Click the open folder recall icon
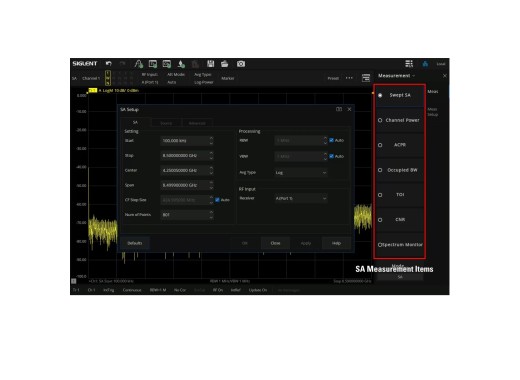520x380 pixels. [x=225, y=63]
